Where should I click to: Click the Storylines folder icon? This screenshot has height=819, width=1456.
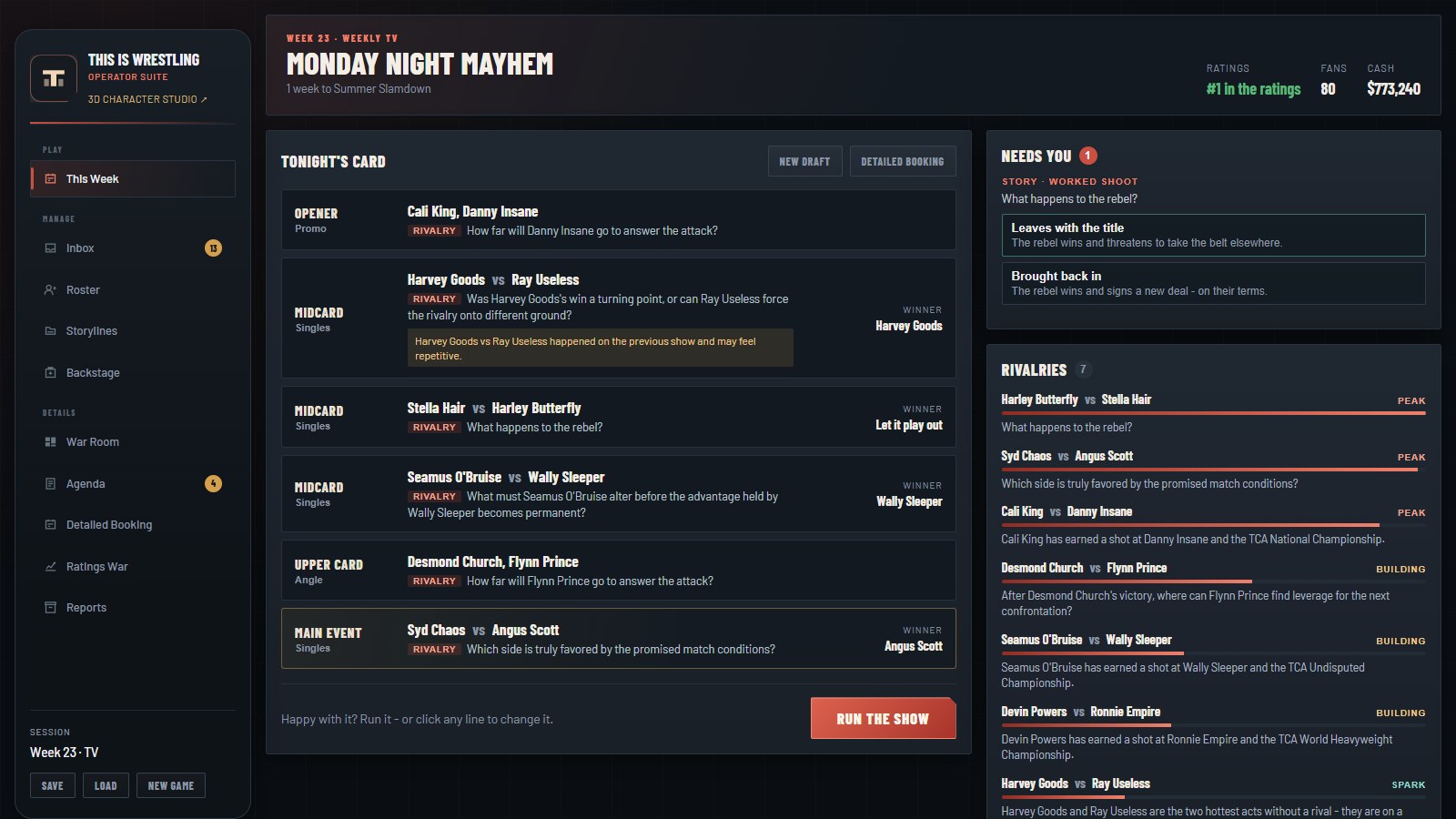click(x=51, y=331)
